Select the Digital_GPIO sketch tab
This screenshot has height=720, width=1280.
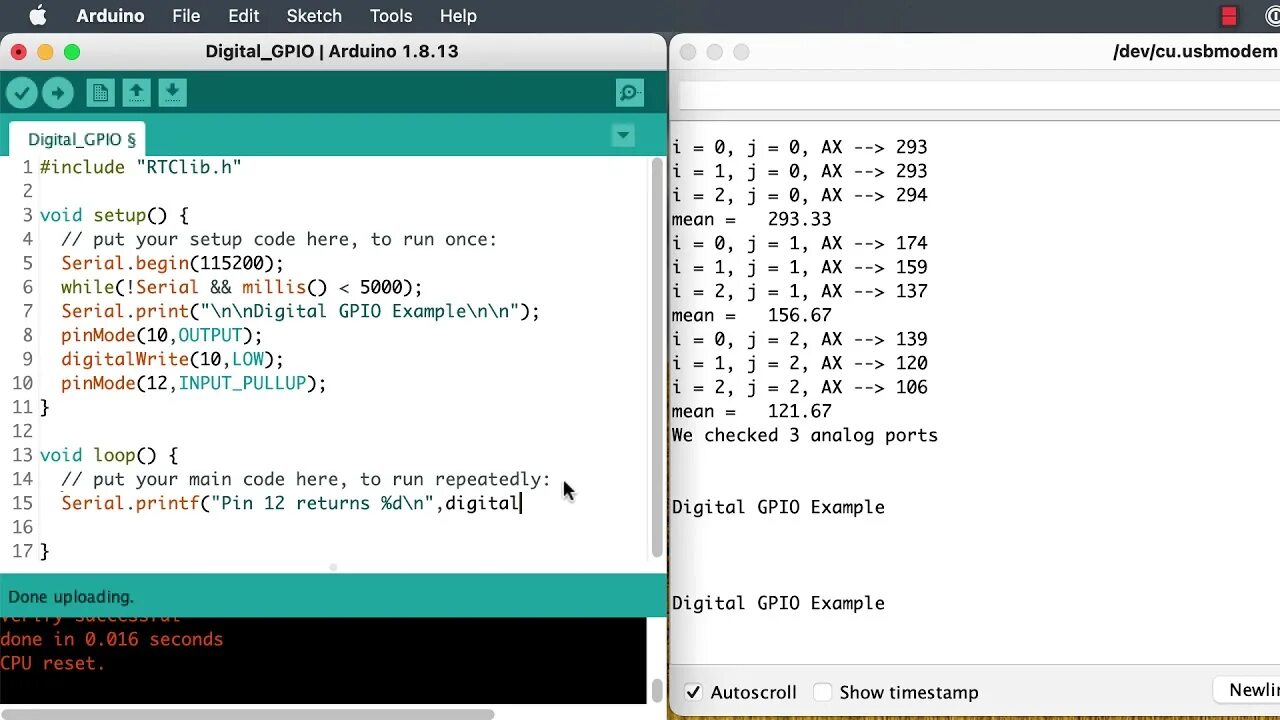point(77,139)
